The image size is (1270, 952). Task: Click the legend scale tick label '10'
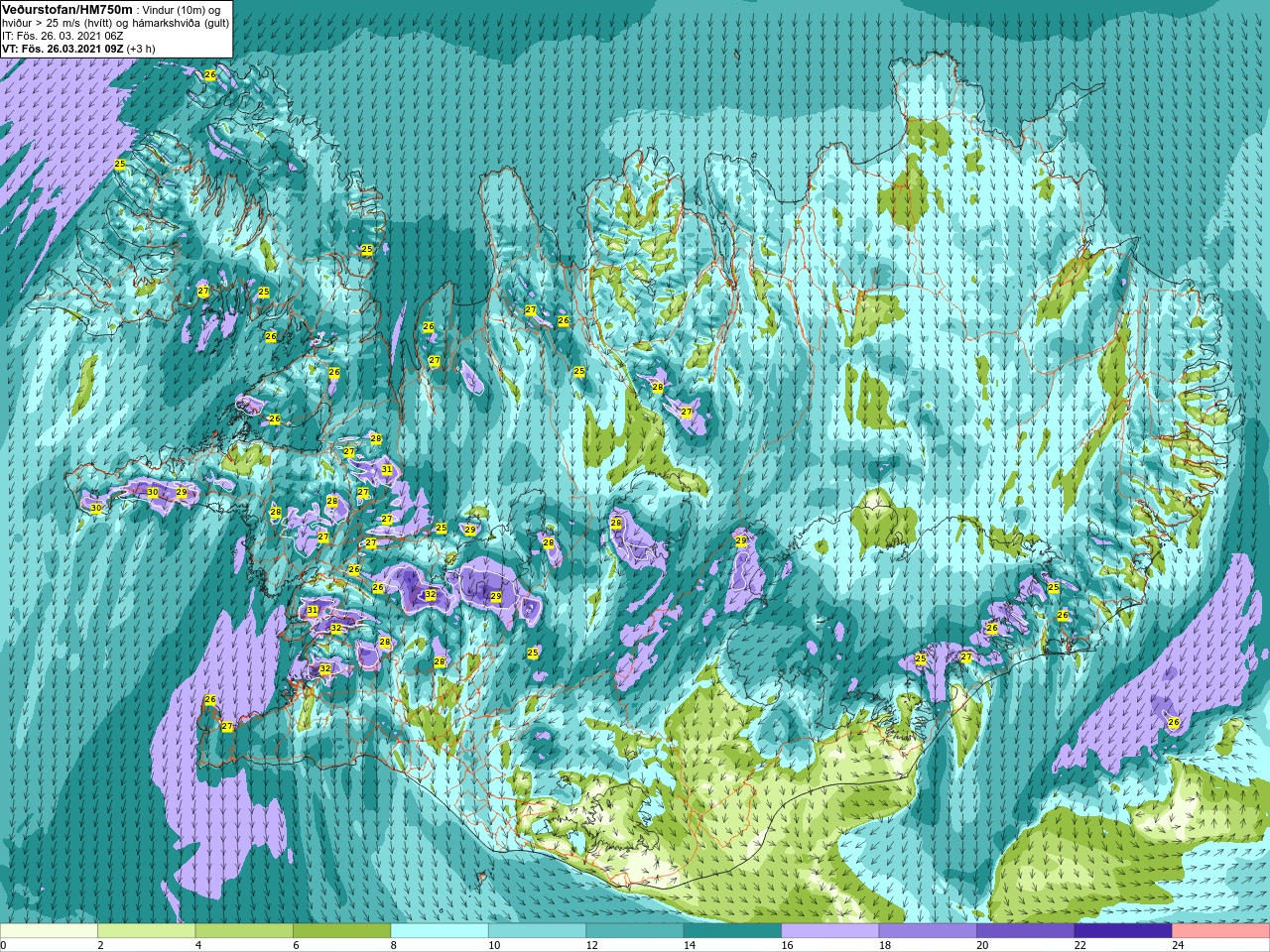tap(494, 945)
